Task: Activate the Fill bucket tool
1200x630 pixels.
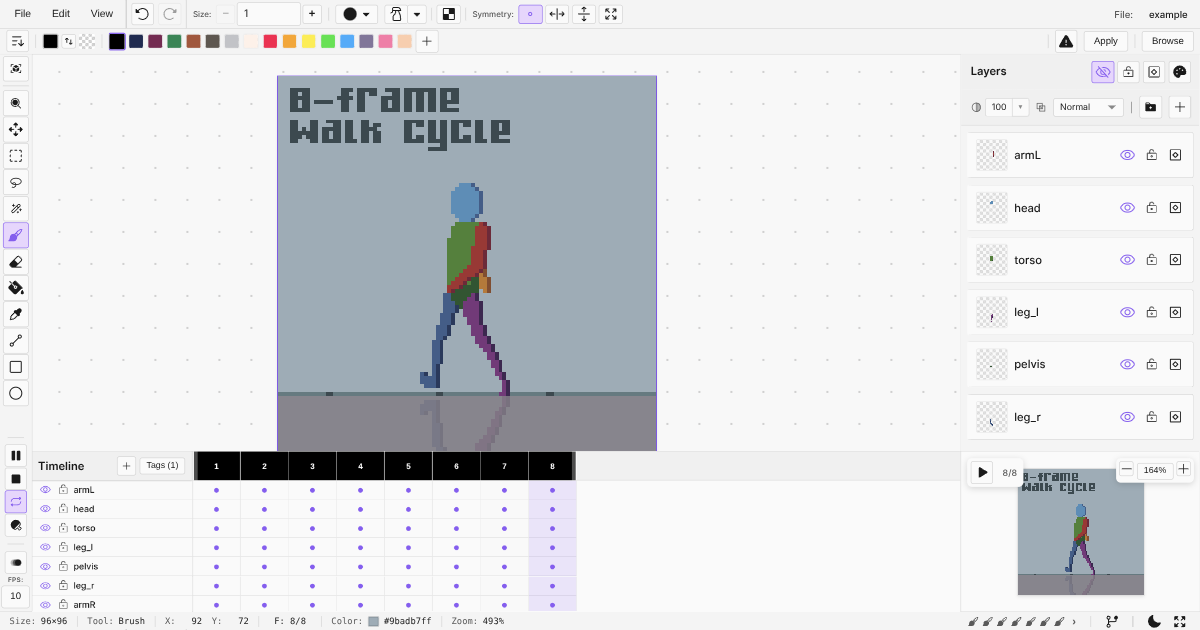Action: click(16, 288)
